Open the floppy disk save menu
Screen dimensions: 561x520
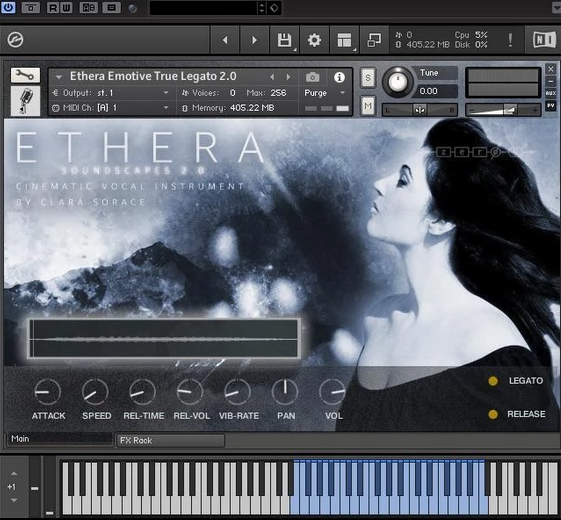pyautogui.click(x=285, y=40)
